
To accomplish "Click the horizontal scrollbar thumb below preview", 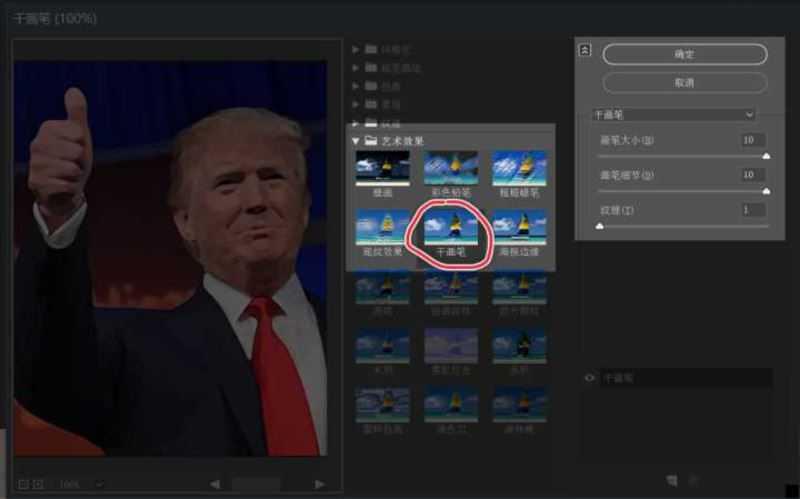I will tap(256, 484).
